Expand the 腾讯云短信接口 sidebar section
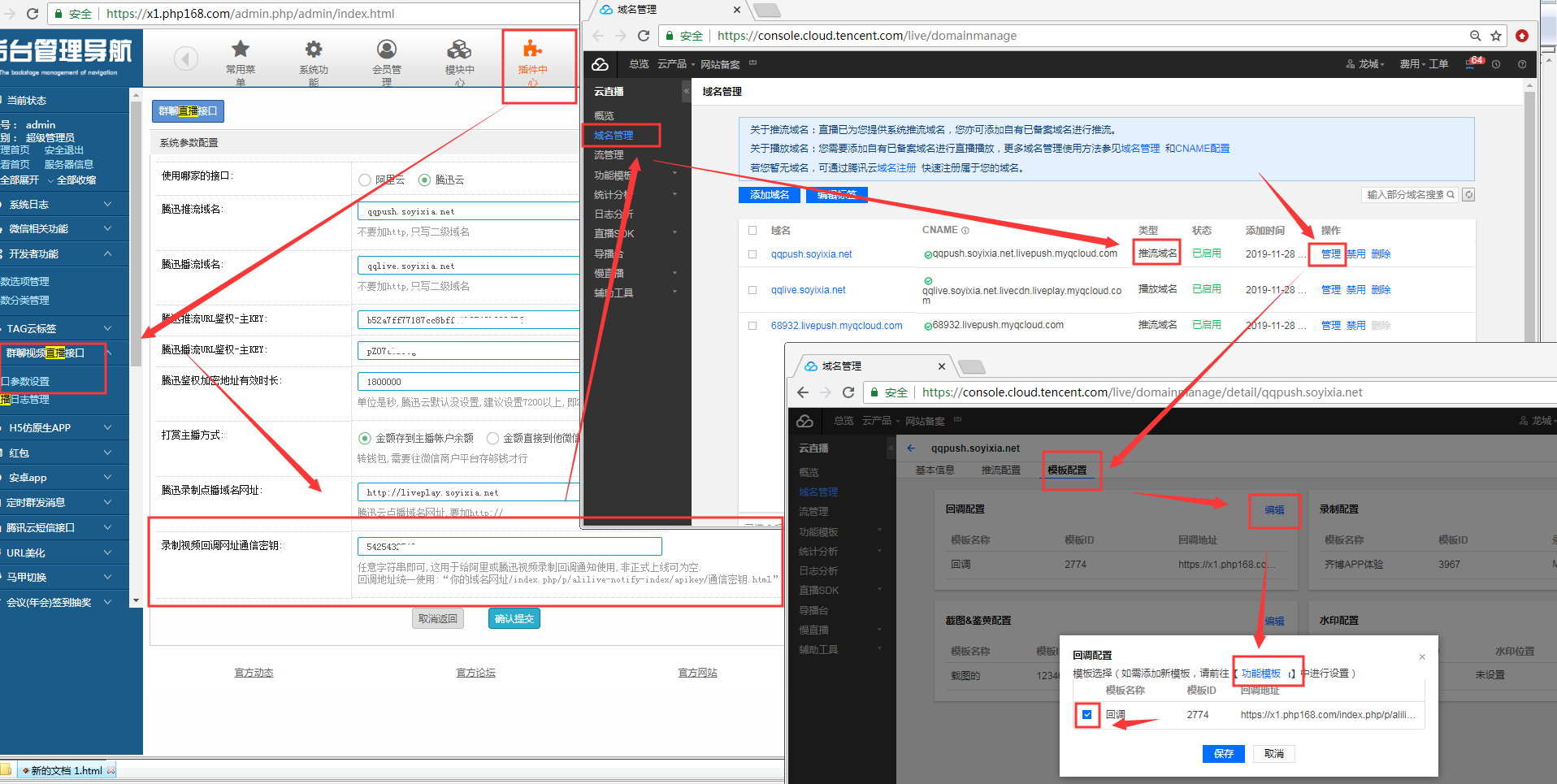This screenshot has width=1557, height=784. click(65, 528)
